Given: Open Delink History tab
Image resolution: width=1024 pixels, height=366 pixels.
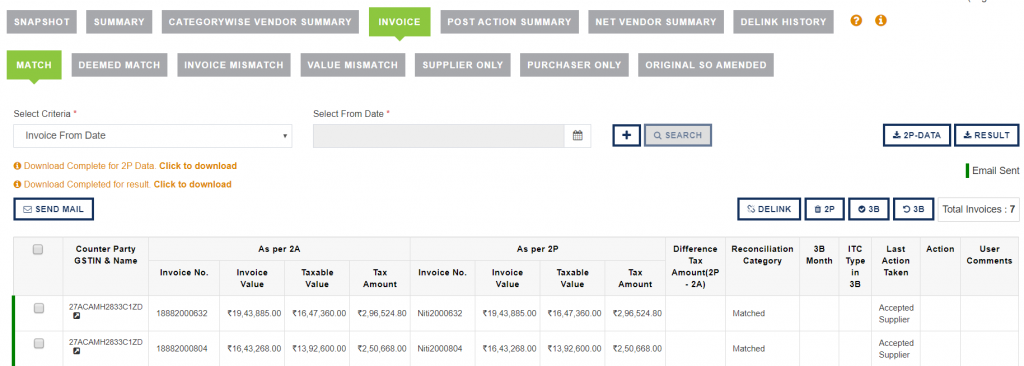Looking at the screenshot, I should [784, 22].
